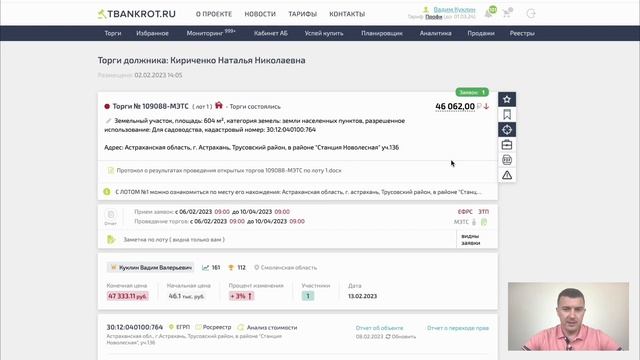640x360 pixels.
Task: Click the Торги № 109088-МЭТС title
Action: point(151,106)
